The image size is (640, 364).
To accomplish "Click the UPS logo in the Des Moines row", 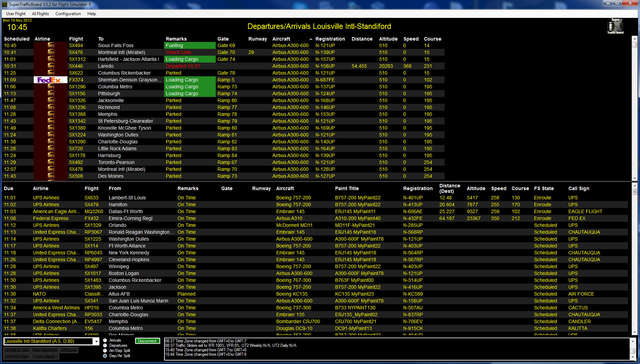I will pos(51,176).
